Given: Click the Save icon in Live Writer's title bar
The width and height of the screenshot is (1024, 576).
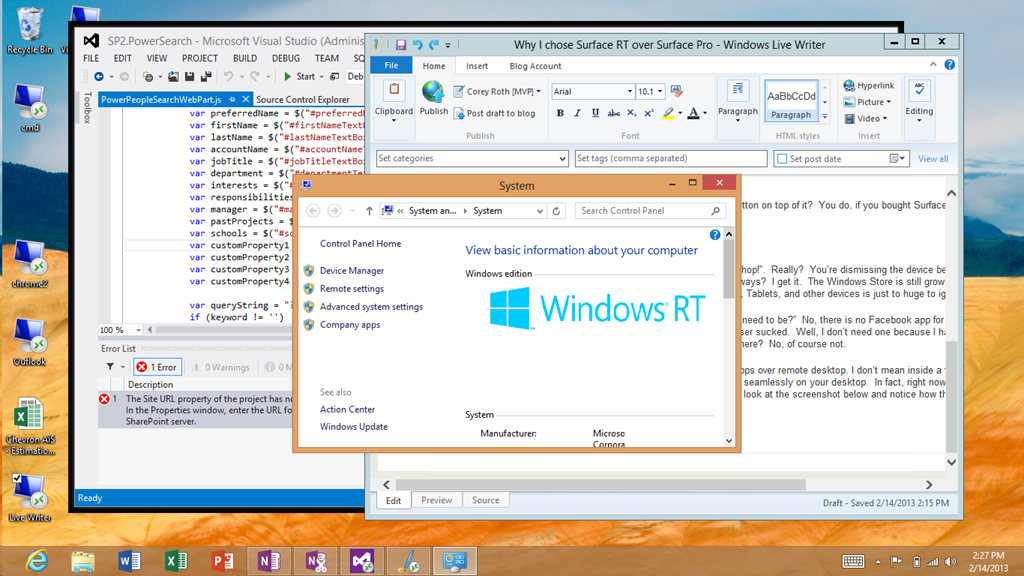Looking at the screenshot, I should (400, 44).
